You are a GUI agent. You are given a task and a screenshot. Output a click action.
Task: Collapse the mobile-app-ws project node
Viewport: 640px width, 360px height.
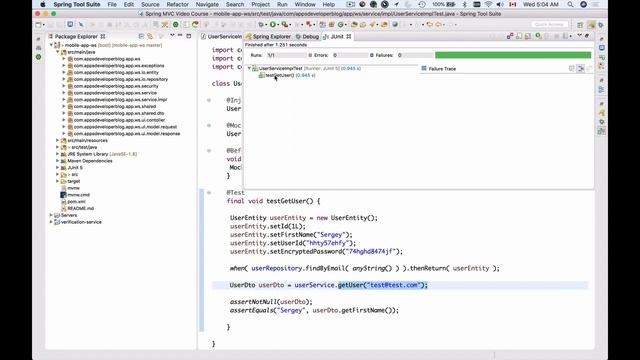51,45
